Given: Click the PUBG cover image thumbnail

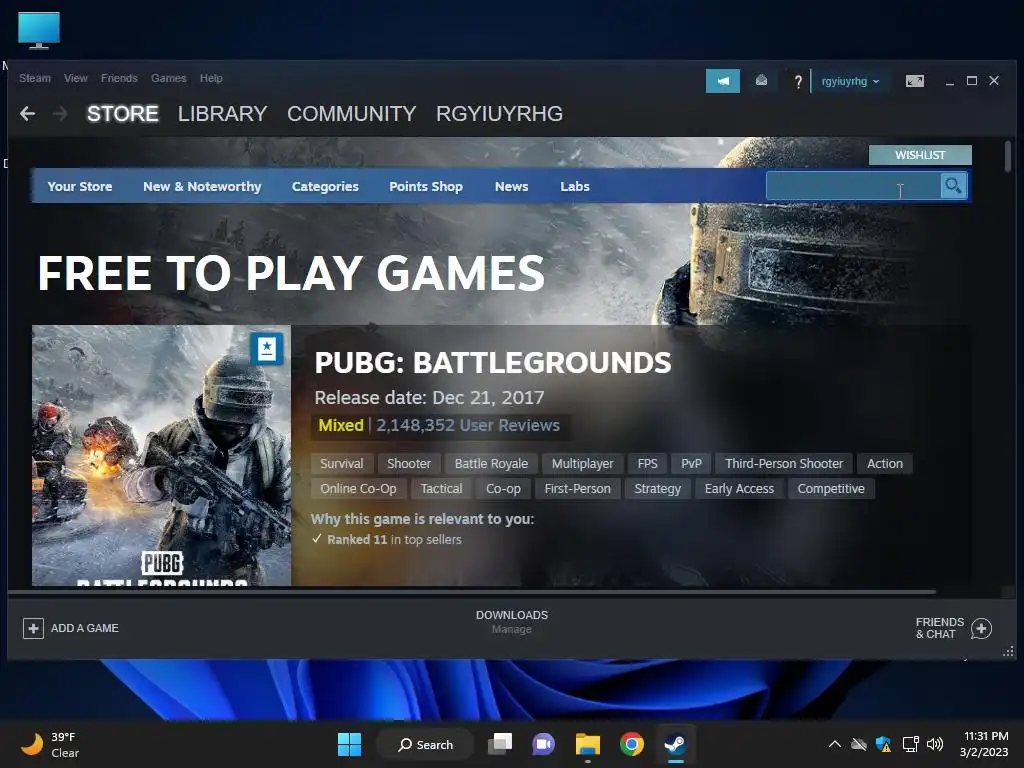Looking at the screenshot, I should [161, 455].
